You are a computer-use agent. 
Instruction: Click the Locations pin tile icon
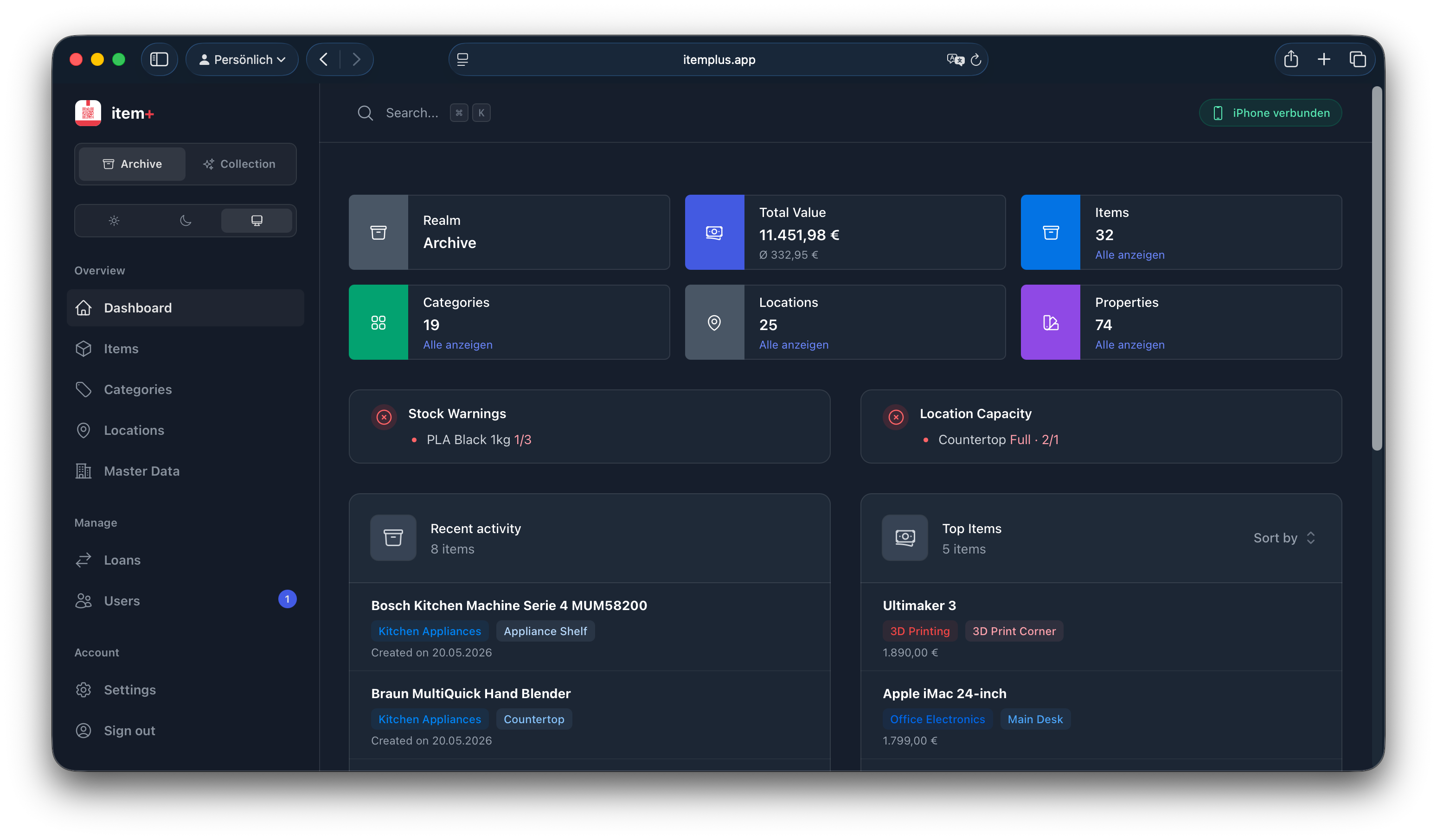click(714, 322)
